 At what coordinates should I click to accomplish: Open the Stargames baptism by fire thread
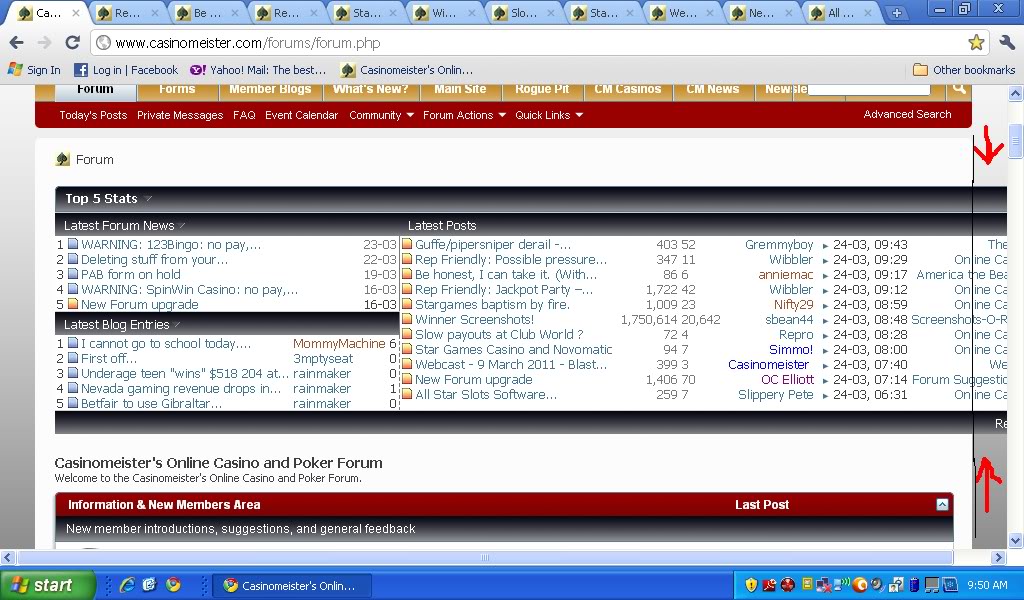492,305
